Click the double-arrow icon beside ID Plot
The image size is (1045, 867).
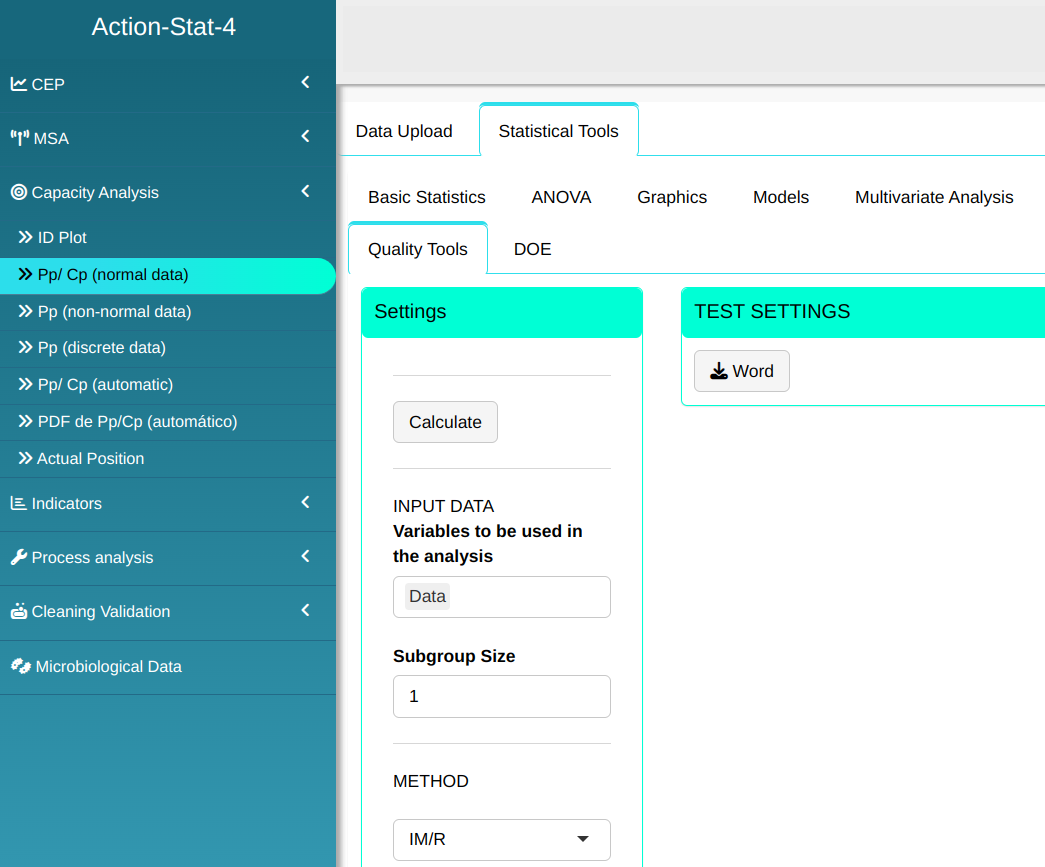26,238
